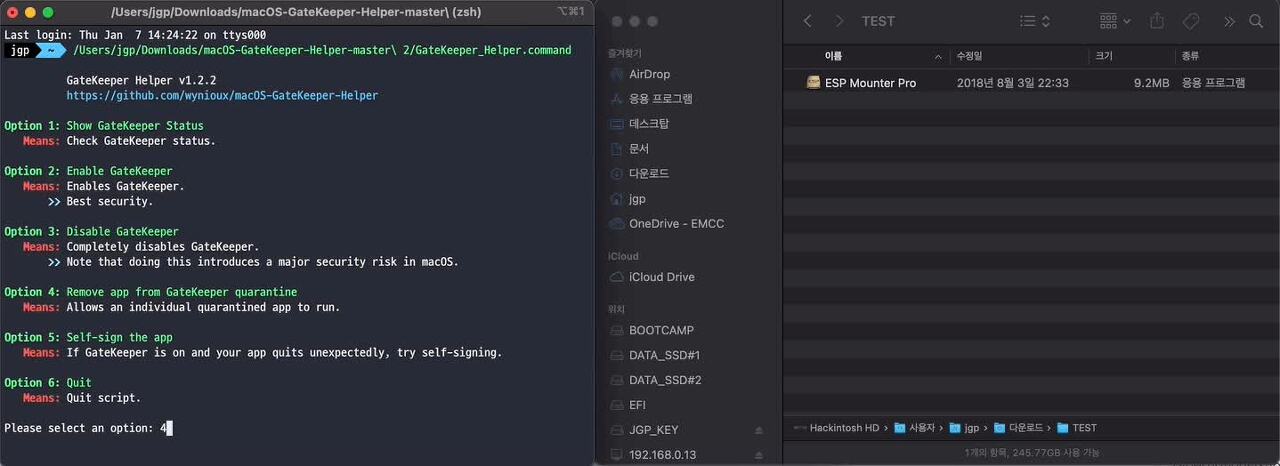
Task: Click TEST folder in path bar
Action: (1077, 428)
